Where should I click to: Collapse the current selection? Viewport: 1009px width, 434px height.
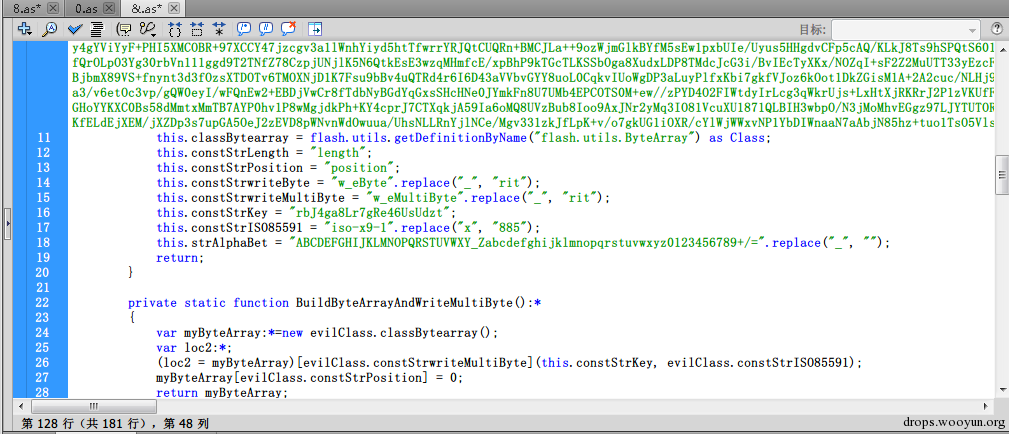197,28
